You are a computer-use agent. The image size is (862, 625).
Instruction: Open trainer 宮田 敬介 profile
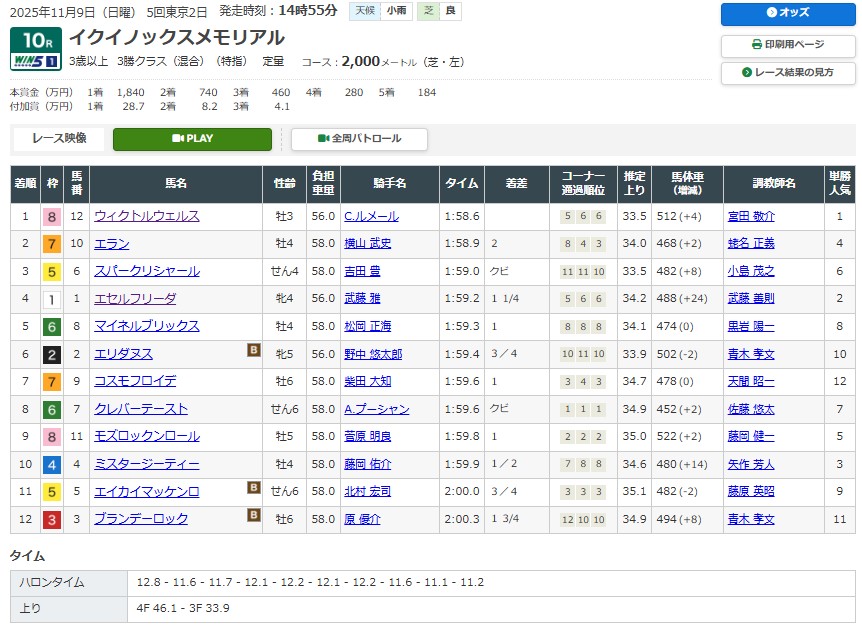[x=751, y=216]
